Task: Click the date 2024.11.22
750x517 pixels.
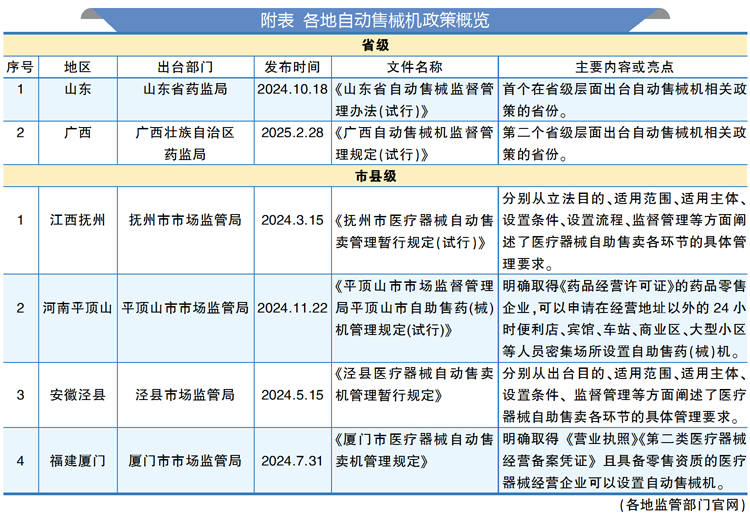Action: click(292, 308)
